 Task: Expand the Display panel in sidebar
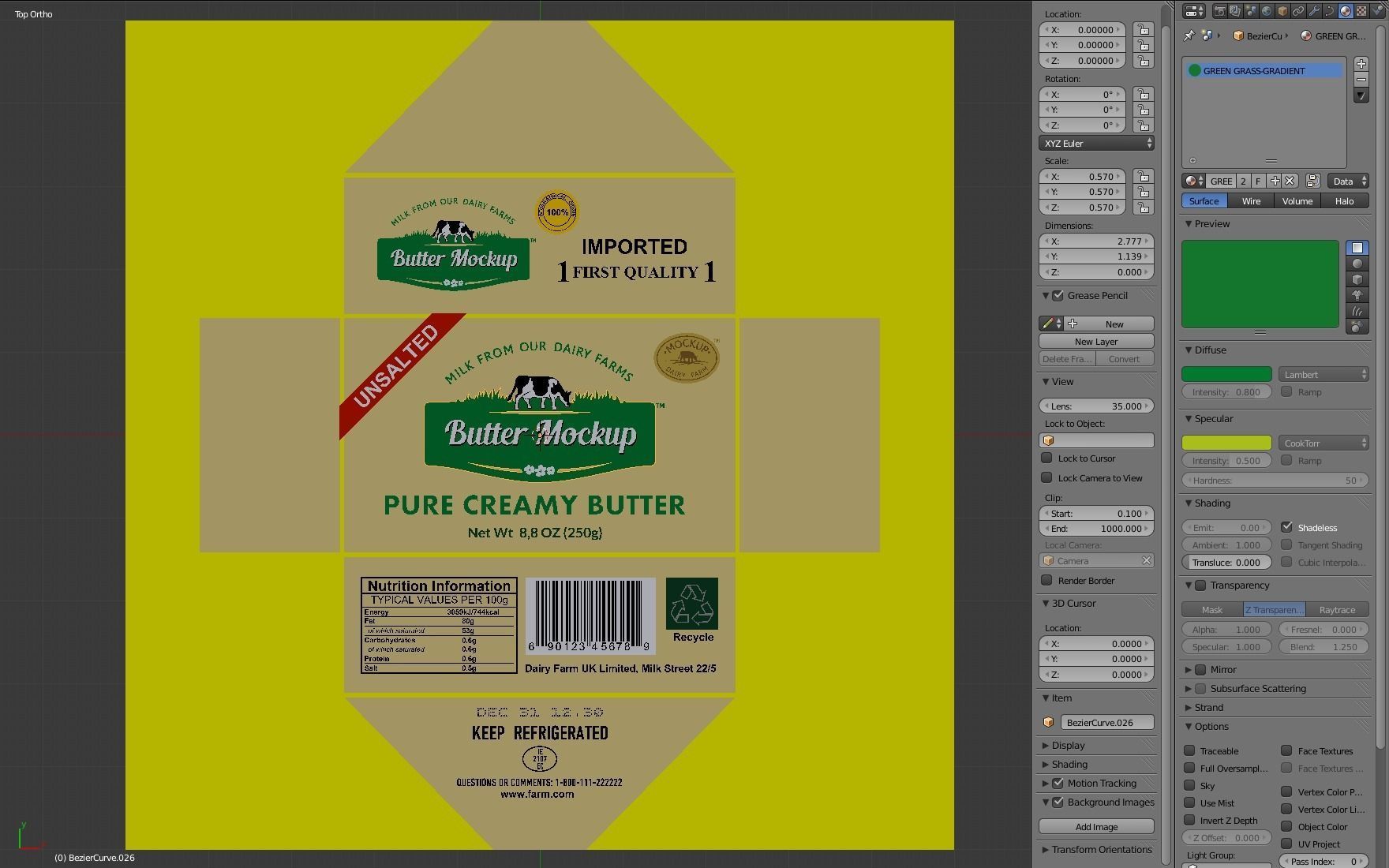click(1046, 745)
